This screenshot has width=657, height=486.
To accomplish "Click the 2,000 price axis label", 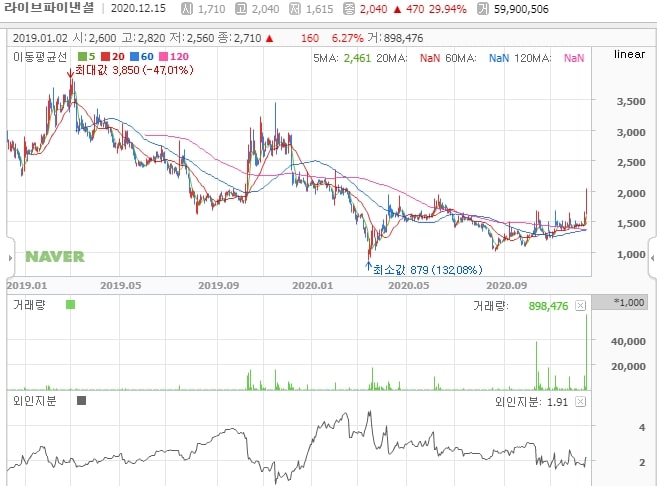I will (631, 194).
